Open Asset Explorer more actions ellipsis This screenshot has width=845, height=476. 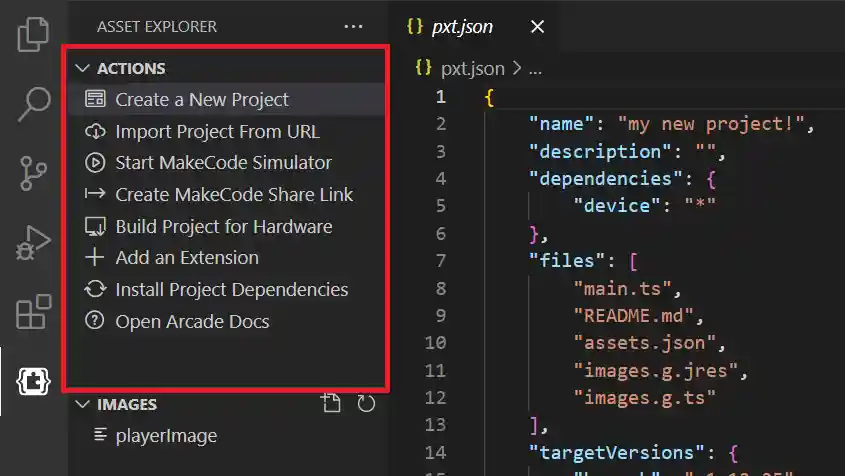(353, 26)
